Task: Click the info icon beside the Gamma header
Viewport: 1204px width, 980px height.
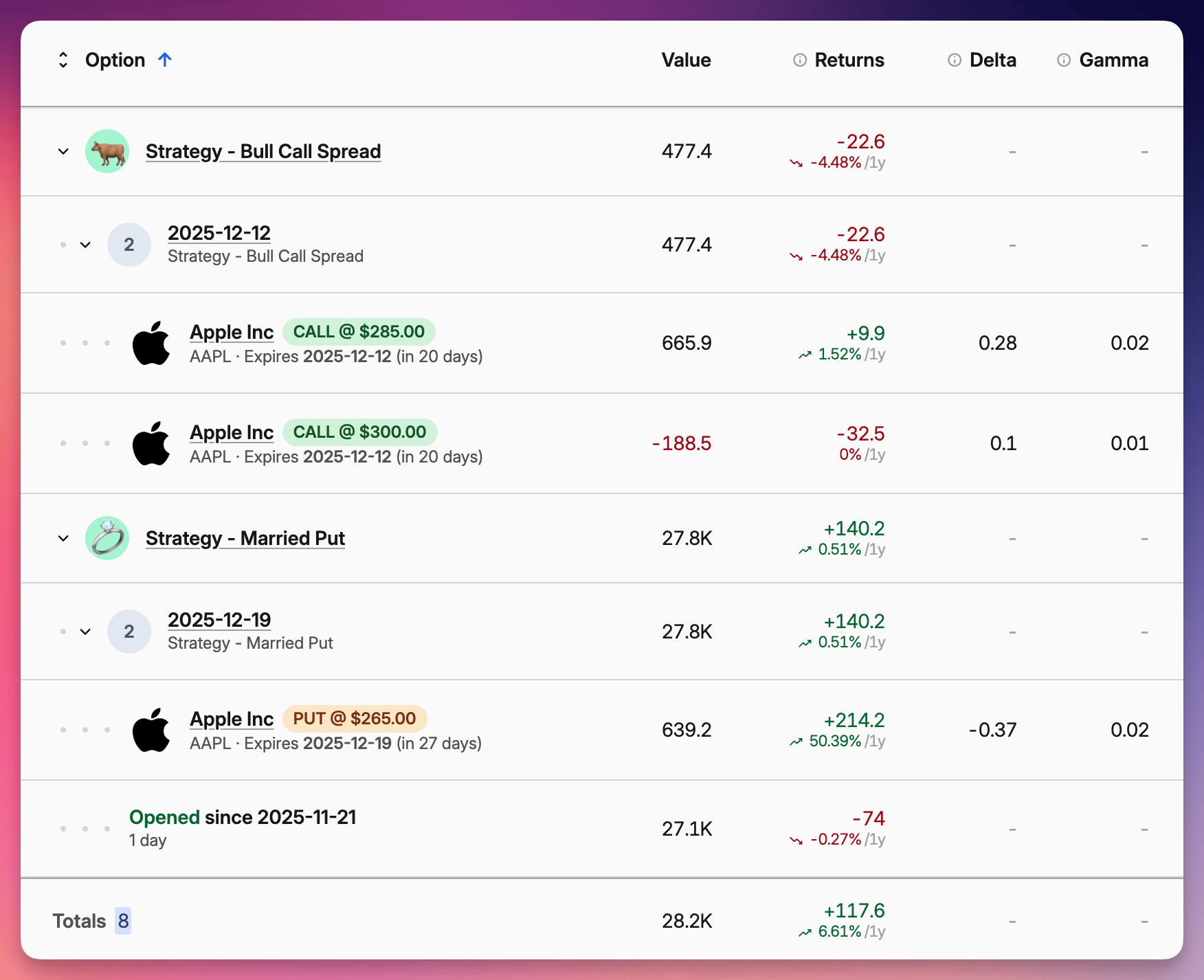Action: point(1063,60)
